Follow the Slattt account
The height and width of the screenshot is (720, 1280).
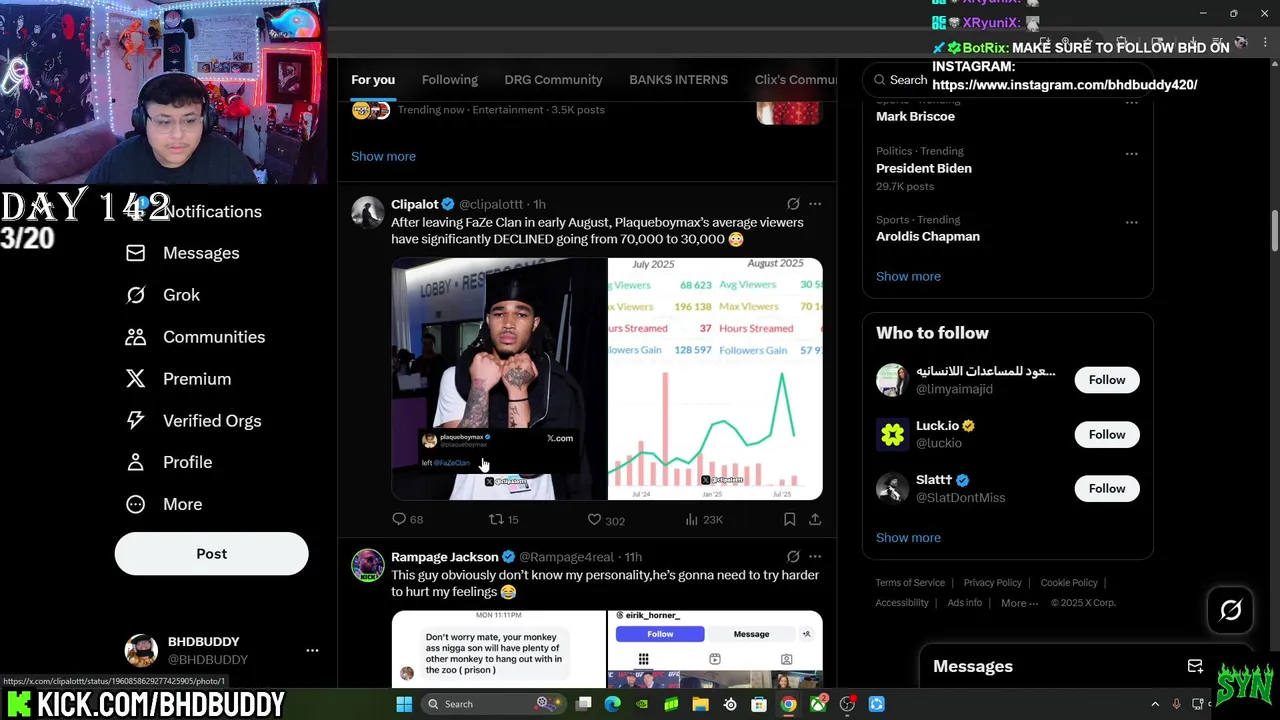pos(1107,488)
